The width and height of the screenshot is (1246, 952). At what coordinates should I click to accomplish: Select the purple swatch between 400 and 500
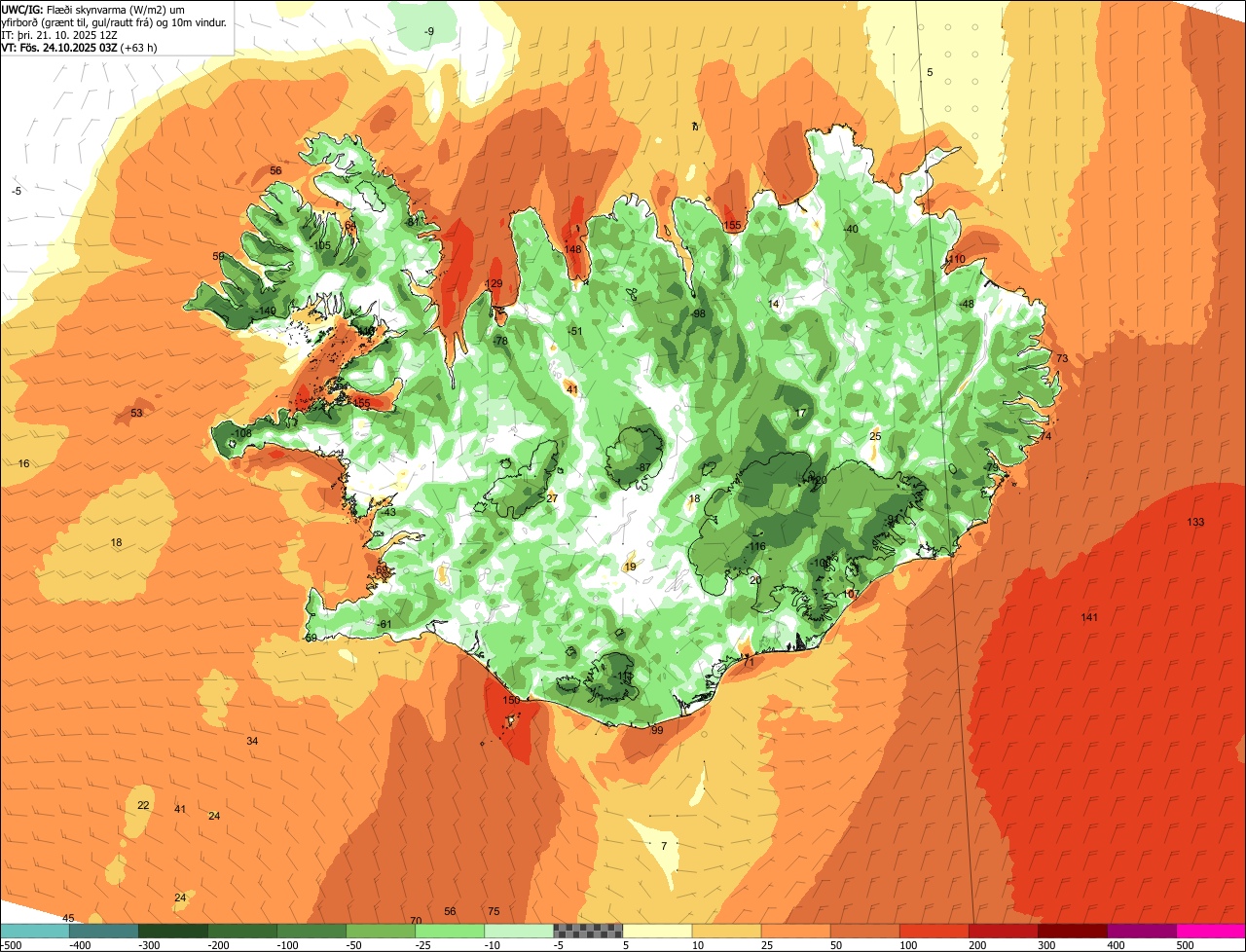[1140, 932]
